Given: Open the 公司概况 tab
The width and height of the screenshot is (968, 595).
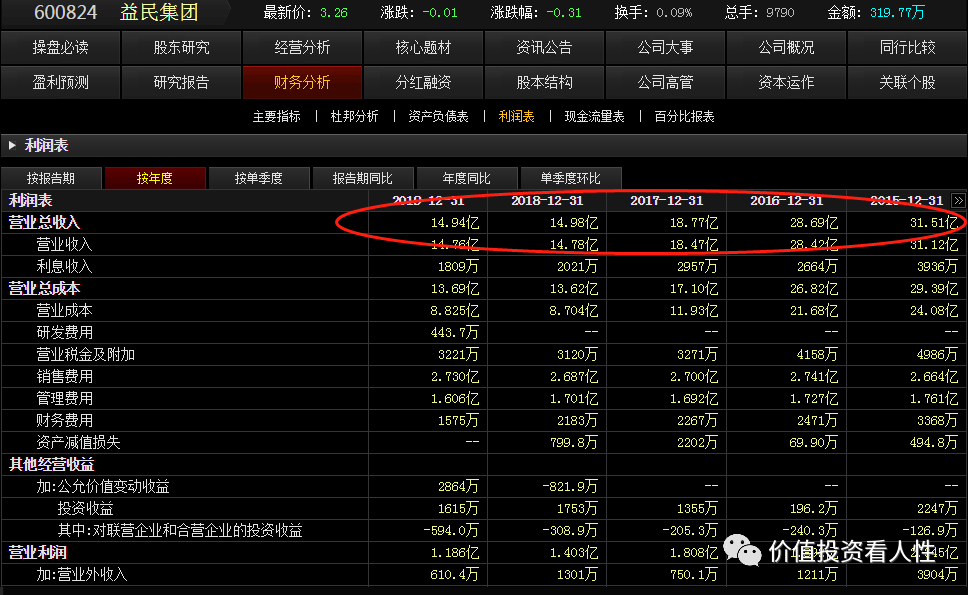Looking at the screenshot, I should coord(786,48).
